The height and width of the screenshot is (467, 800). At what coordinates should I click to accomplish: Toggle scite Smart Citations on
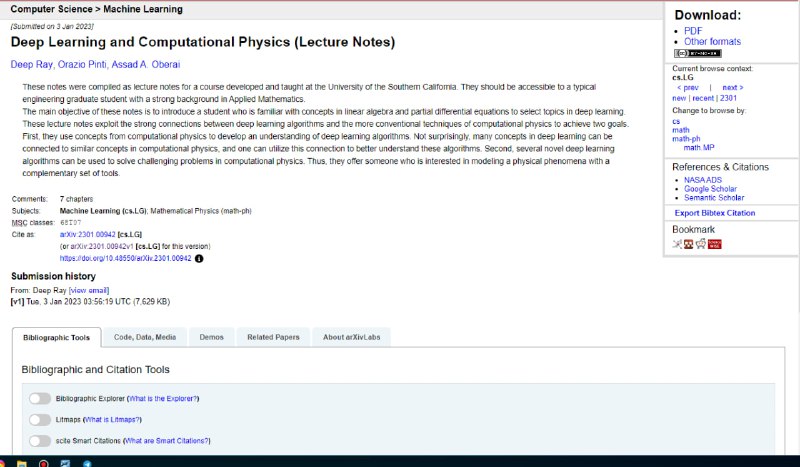point(40,441)
